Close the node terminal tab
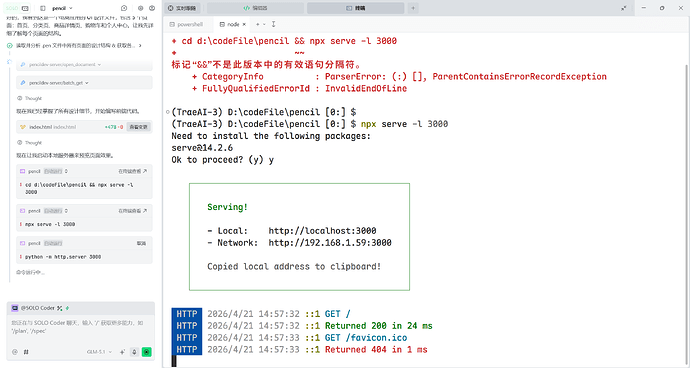 (244, 25)
